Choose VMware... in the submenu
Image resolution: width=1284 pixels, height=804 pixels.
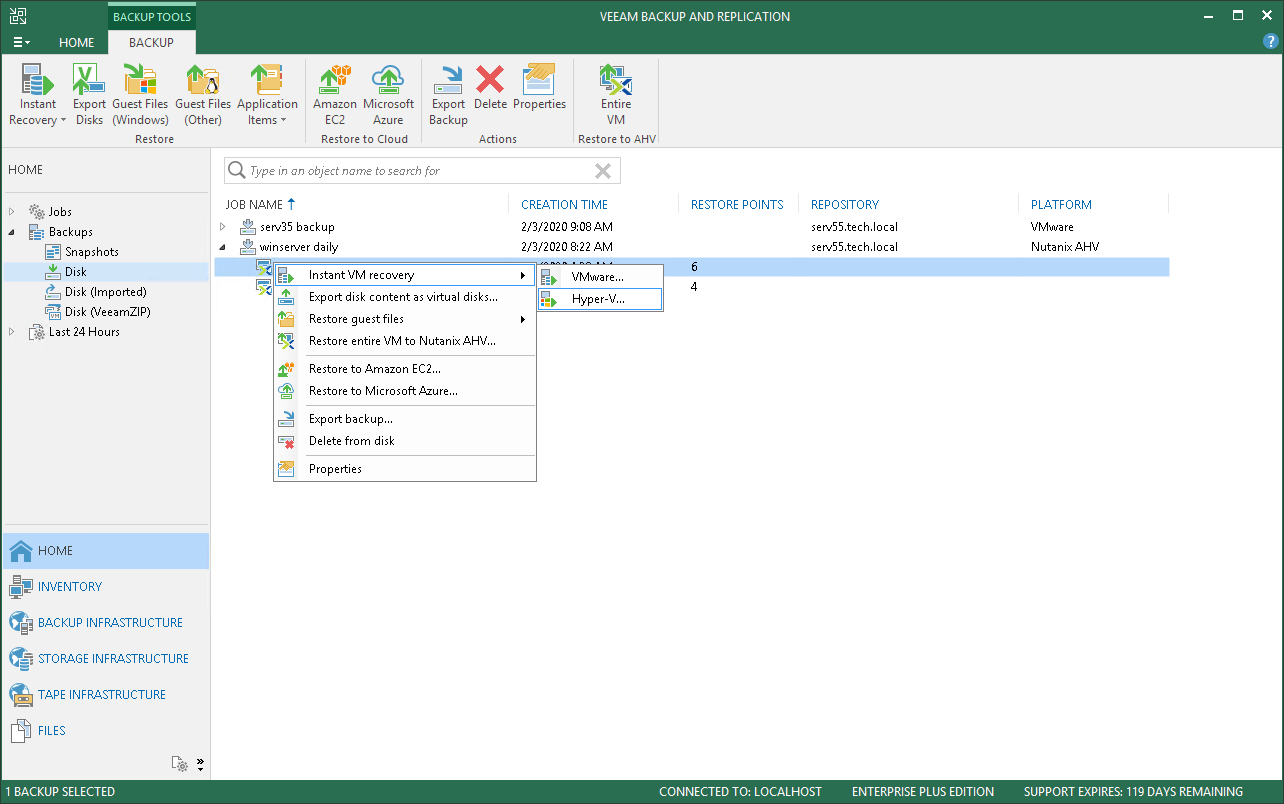pos(600,276)
